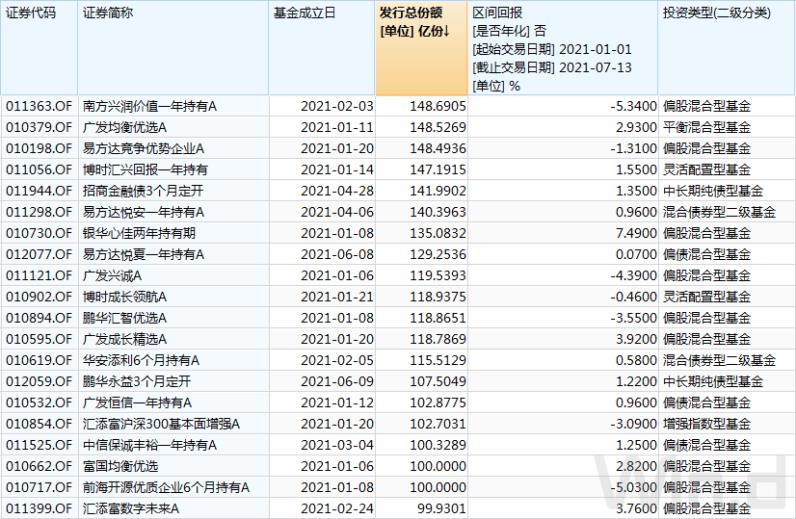
Task: Click 增强指数型基金 type cell
Action: pos(707,424)
